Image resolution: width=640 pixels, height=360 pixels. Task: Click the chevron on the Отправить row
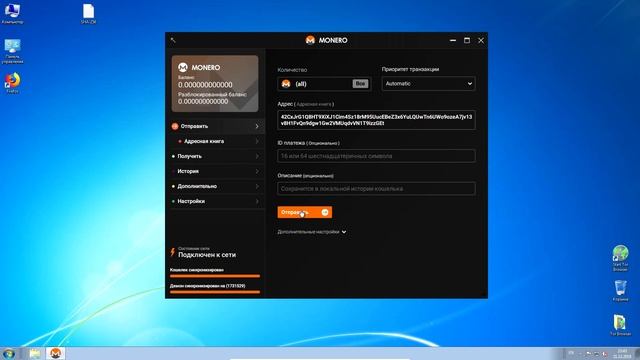[257, 127]
